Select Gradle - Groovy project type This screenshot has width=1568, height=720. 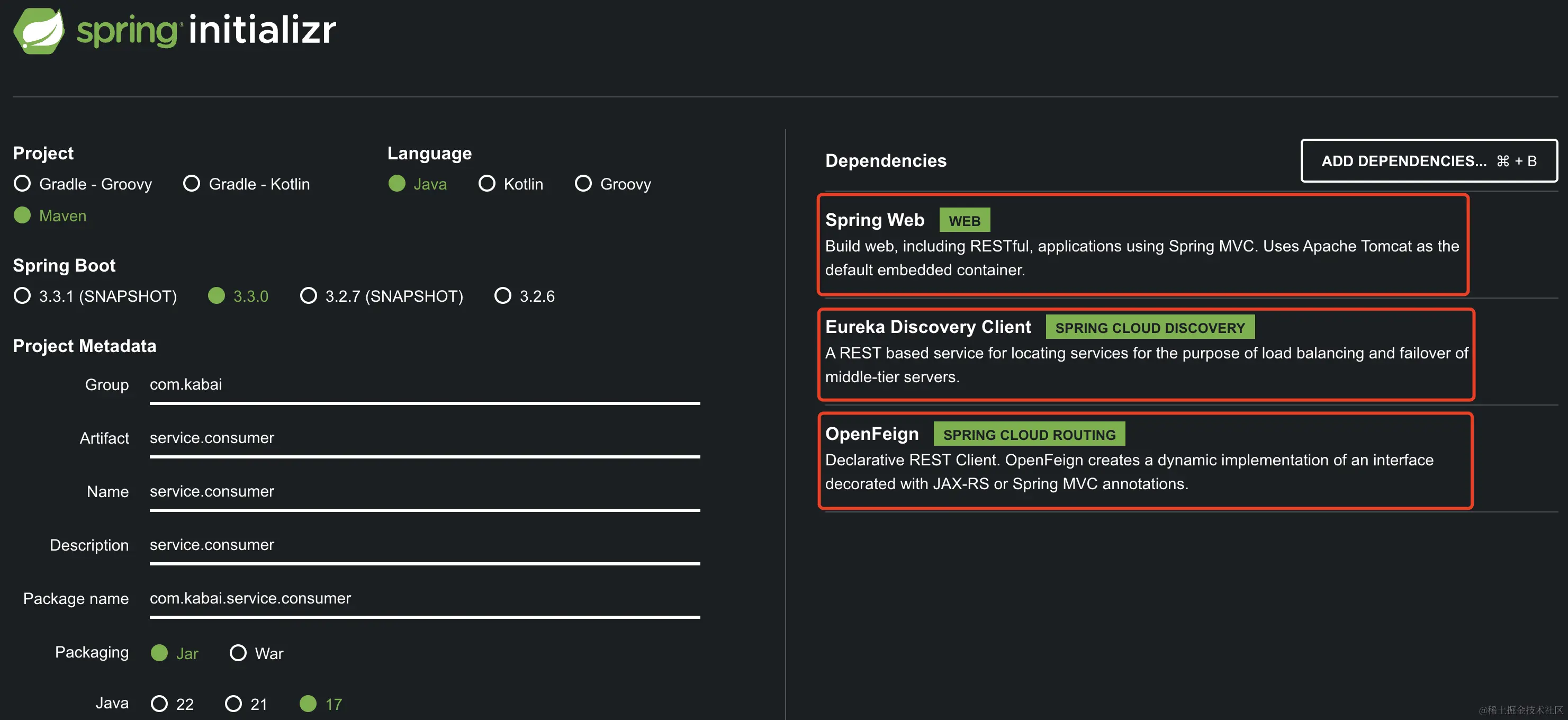point(23,184)
